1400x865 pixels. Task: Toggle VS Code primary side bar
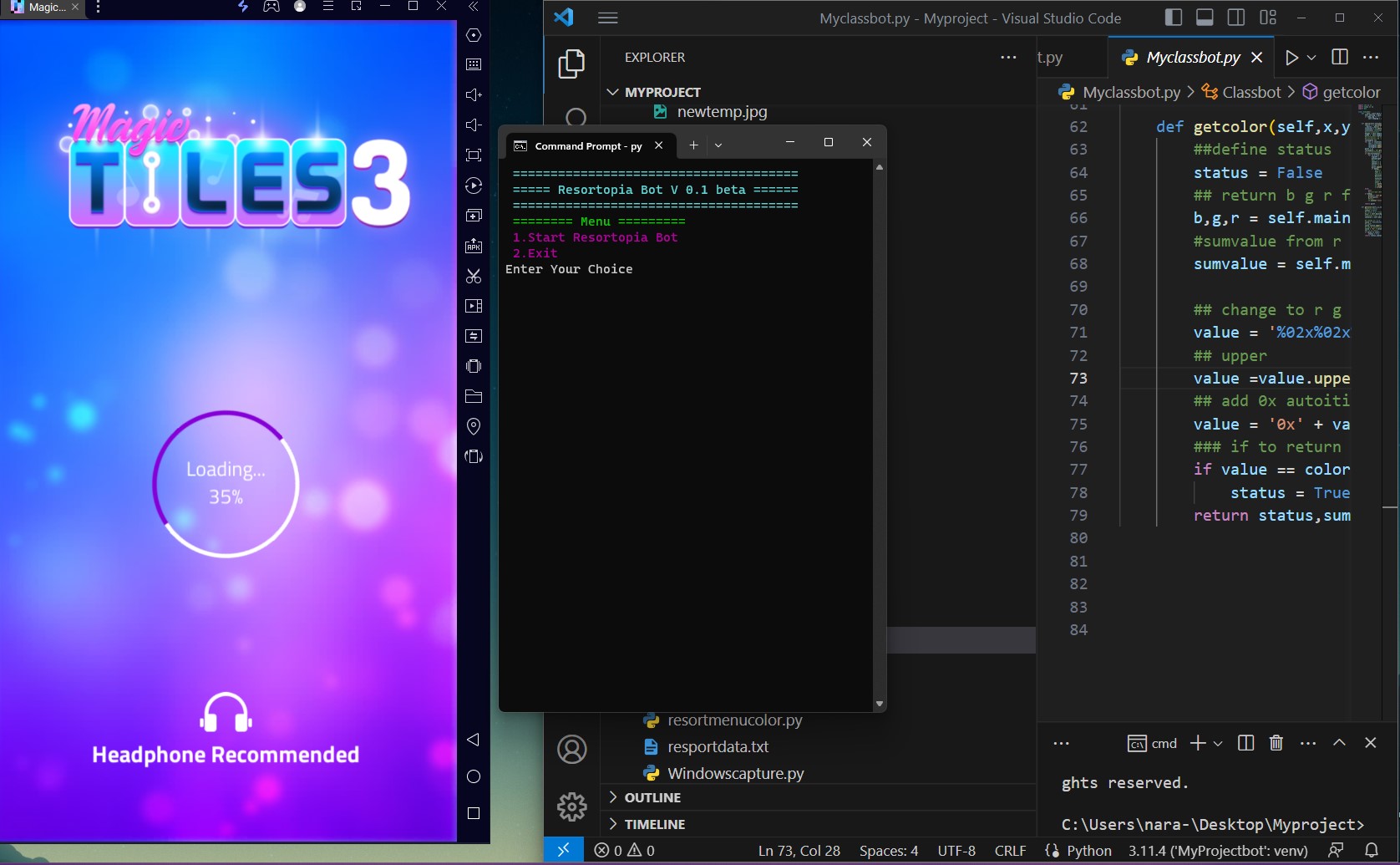(x=1174, y=18)
